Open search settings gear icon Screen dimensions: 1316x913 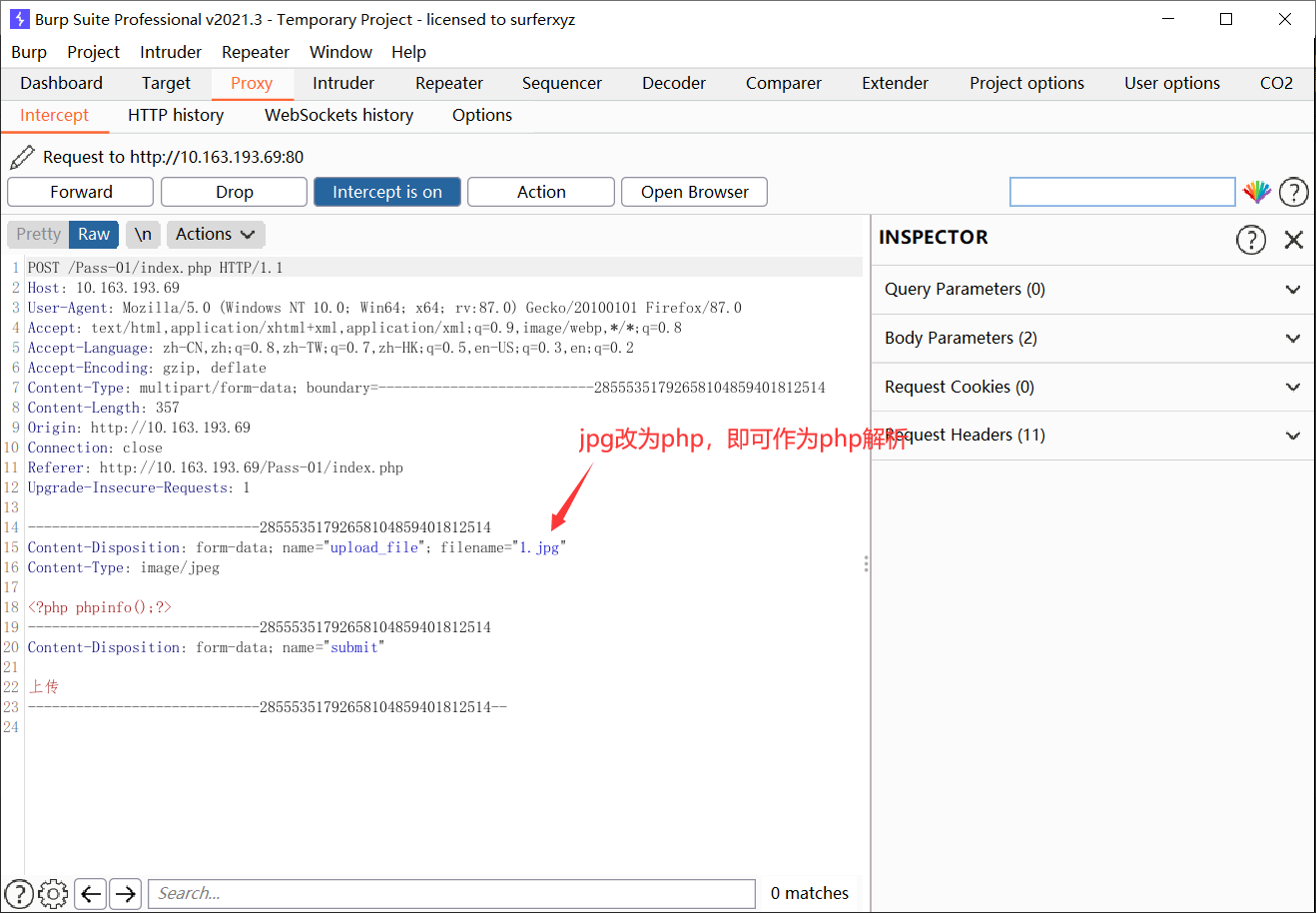(53, 893)
